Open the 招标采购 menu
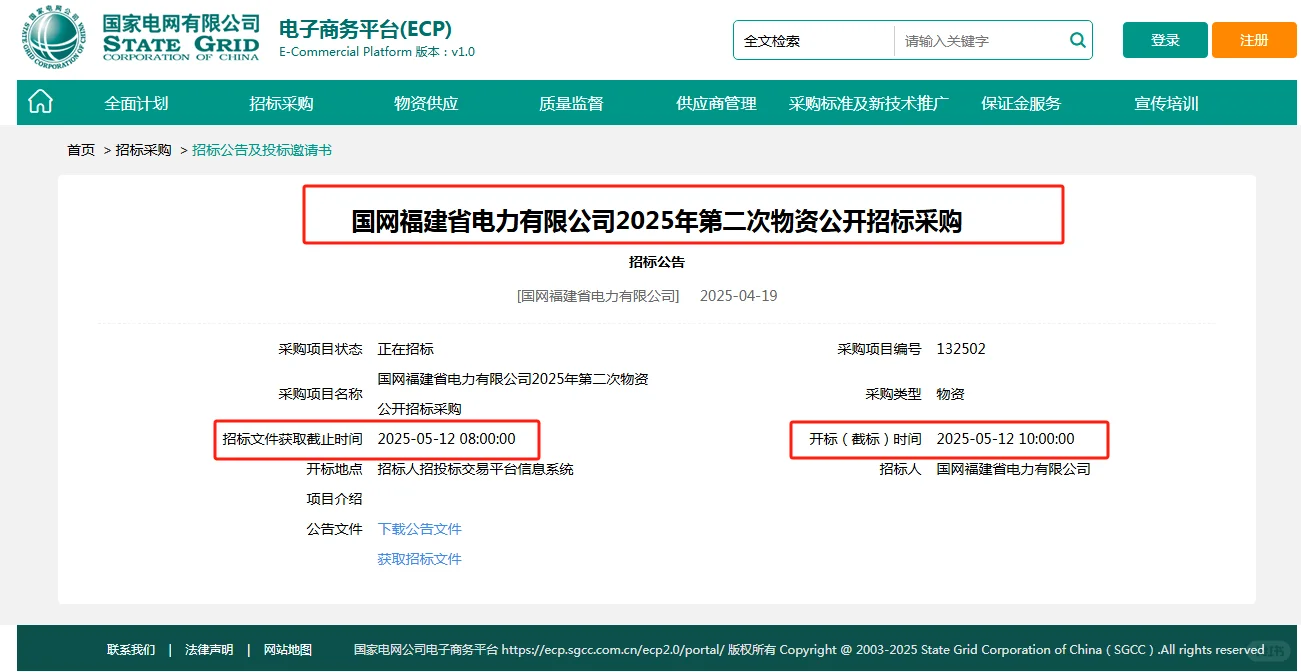1301x672 pixels. (x=279, y=102)
